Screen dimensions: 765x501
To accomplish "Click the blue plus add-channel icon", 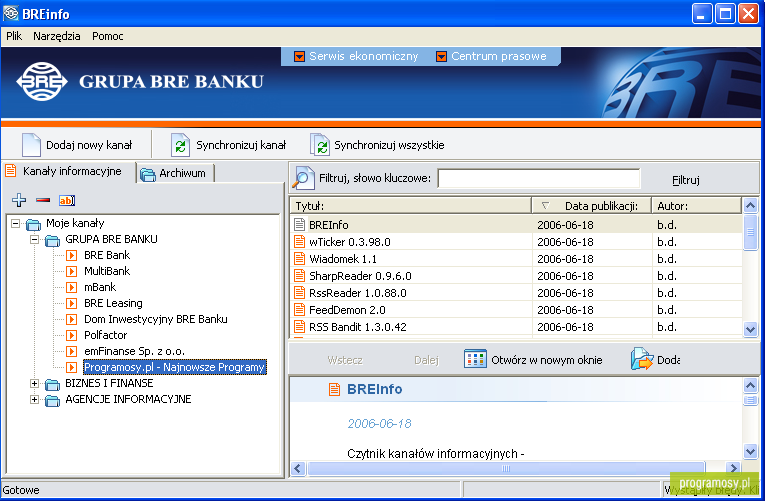I will point(19,200).
